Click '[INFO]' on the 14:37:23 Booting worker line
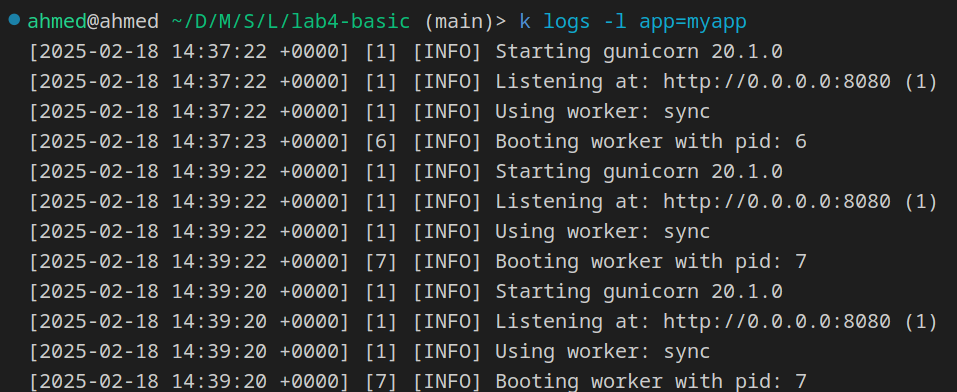 point(447,142)
